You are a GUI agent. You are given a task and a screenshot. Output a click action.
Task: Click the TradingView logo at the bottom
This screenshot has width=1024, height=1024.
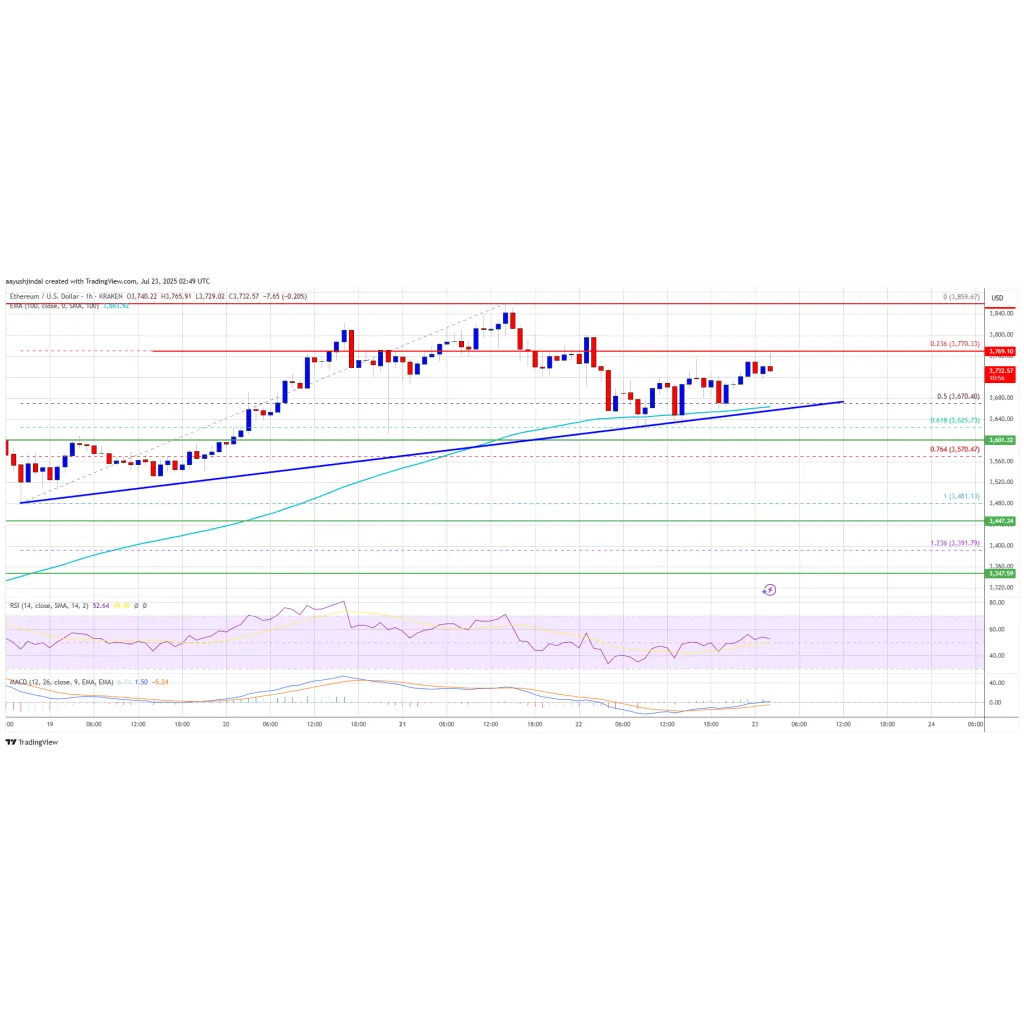point(31,742)
